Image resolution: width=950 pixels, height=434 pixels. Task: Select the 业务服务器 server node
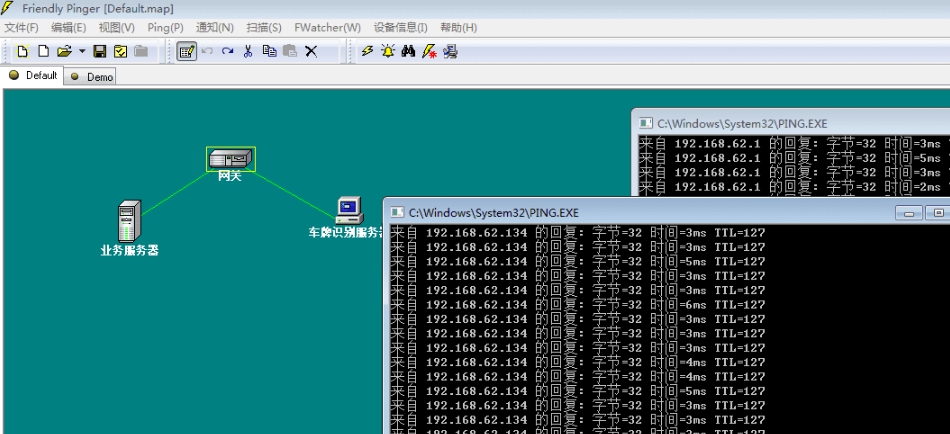pos(129,220)
